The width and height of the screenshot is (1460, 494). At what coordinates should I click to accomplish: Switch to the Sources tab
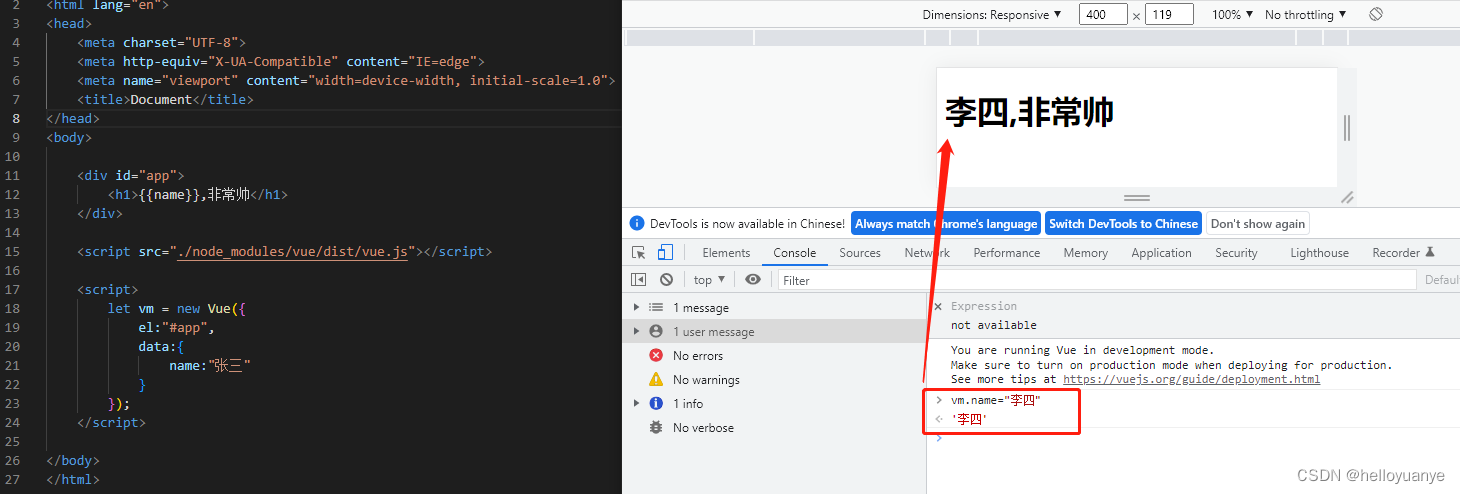(860, 253)
